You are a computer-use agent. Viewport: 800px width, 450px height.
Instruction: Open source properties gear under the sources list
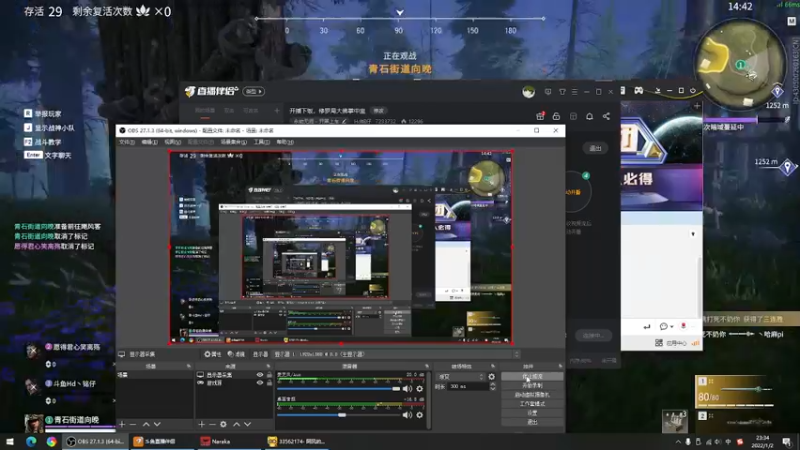pyautogui.click(x=223, y=424)
